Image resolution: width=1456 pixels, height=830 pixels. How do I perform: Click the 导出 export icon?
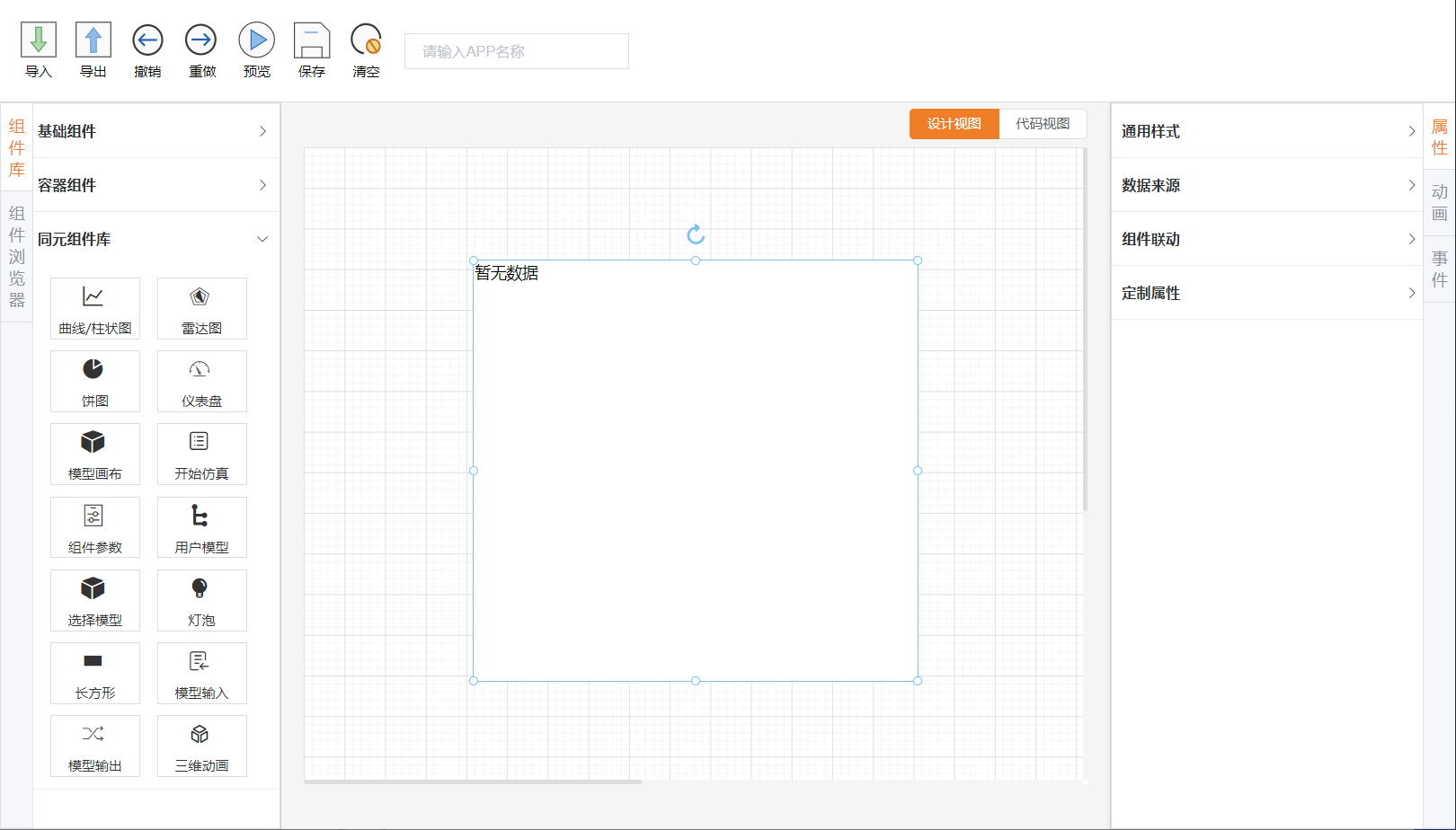93,40
